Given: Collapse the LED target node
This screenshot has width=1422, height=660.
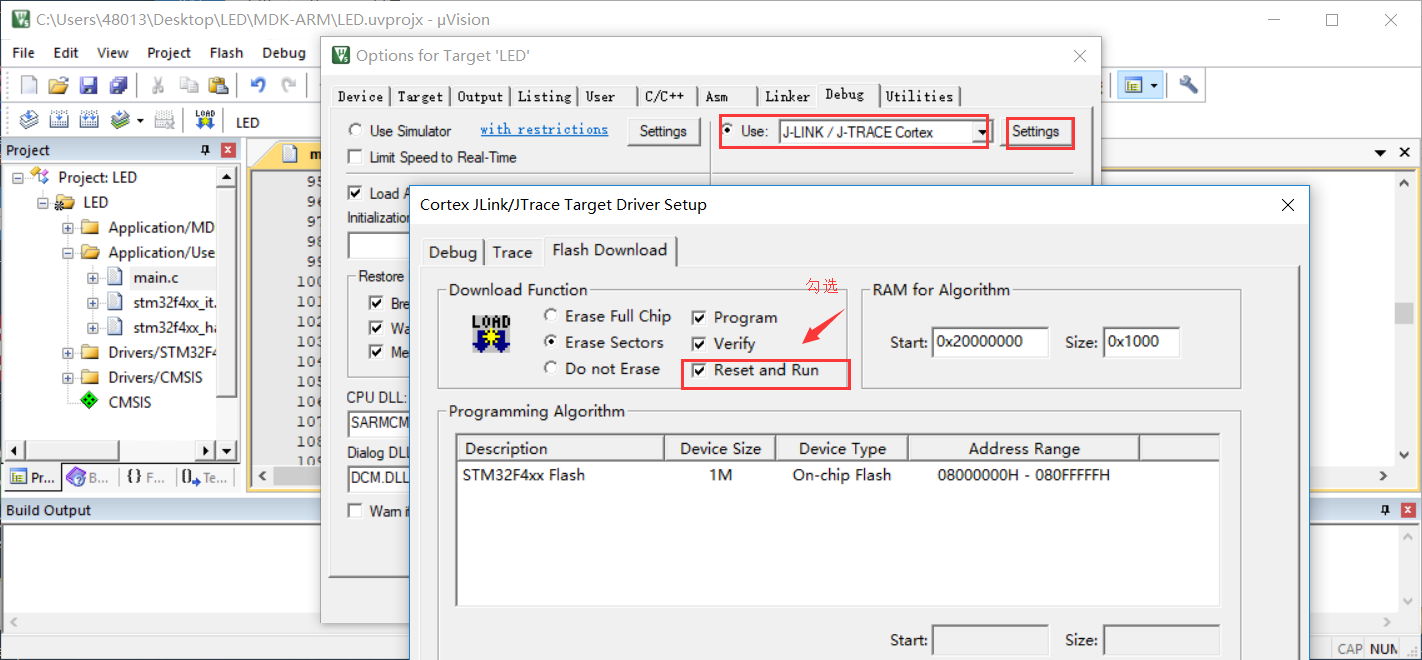Looking at the screenshot, I should pos(43,202).
